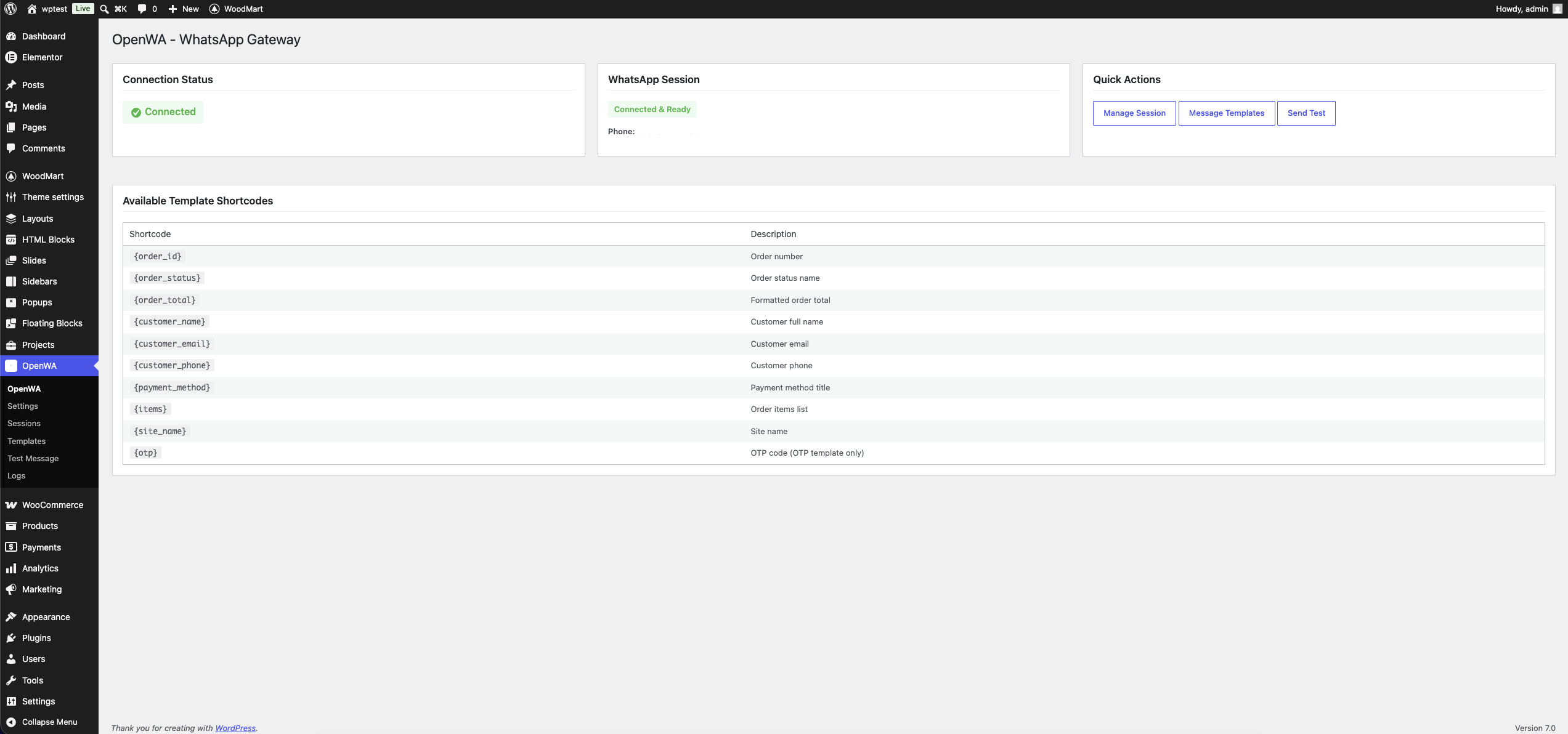Image resolution: width=1568 pixels, height=734 pixels.
Task: Collapse the admin sidebar menu
Action: 49,722
